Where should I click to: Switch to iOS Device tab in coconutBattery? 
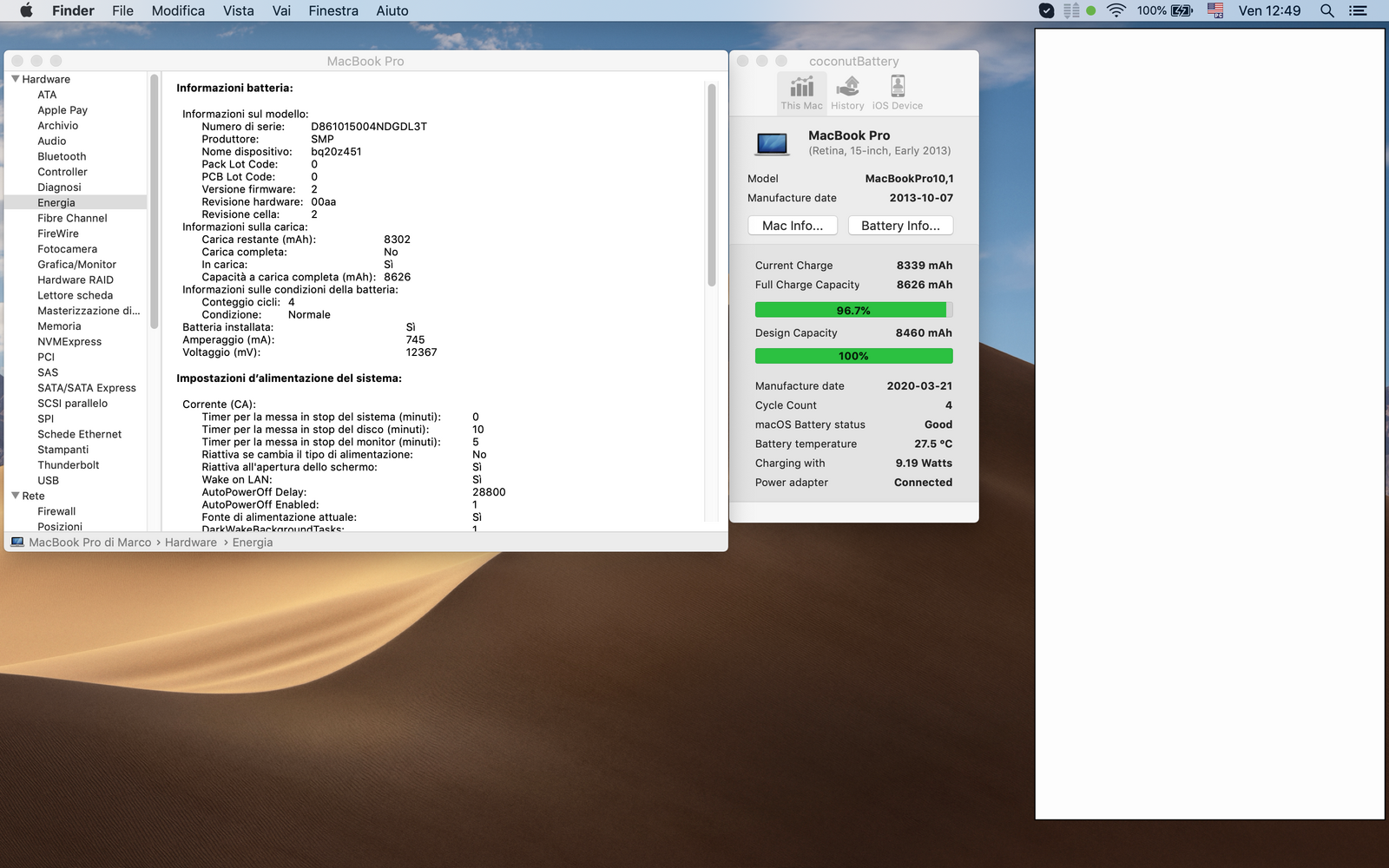pyautogui.click(x=898, y=93)
